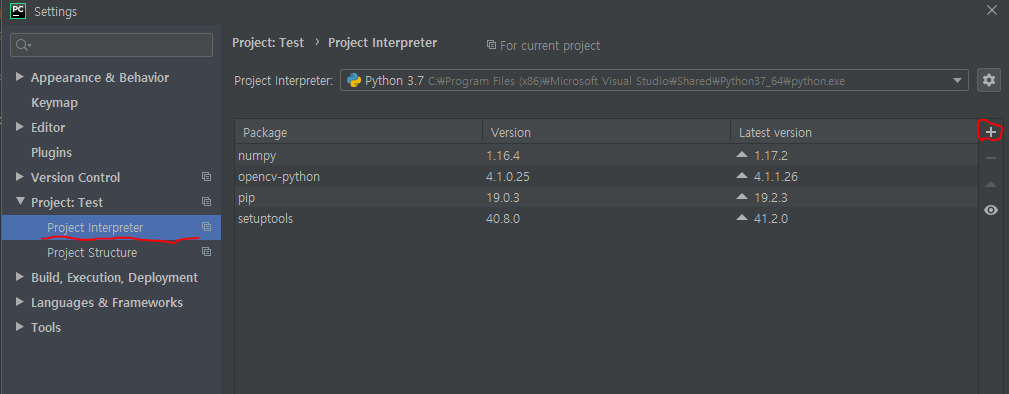Click opencv-python version 4.1.0.25 cell
The image size is (1009, 394).
(x=508, y=176)
